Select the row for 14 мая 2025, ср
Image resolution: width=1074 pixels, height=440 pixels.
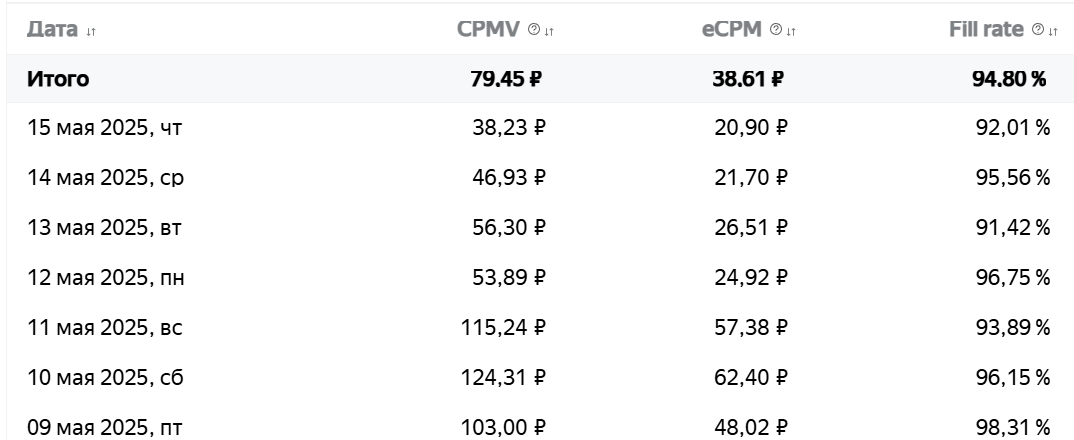(540, 178)
